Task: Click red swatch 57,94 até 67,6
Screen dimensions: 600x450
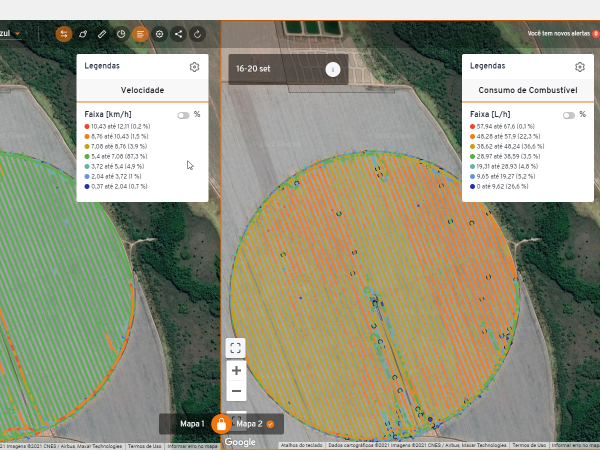Action: click(472, 126)
